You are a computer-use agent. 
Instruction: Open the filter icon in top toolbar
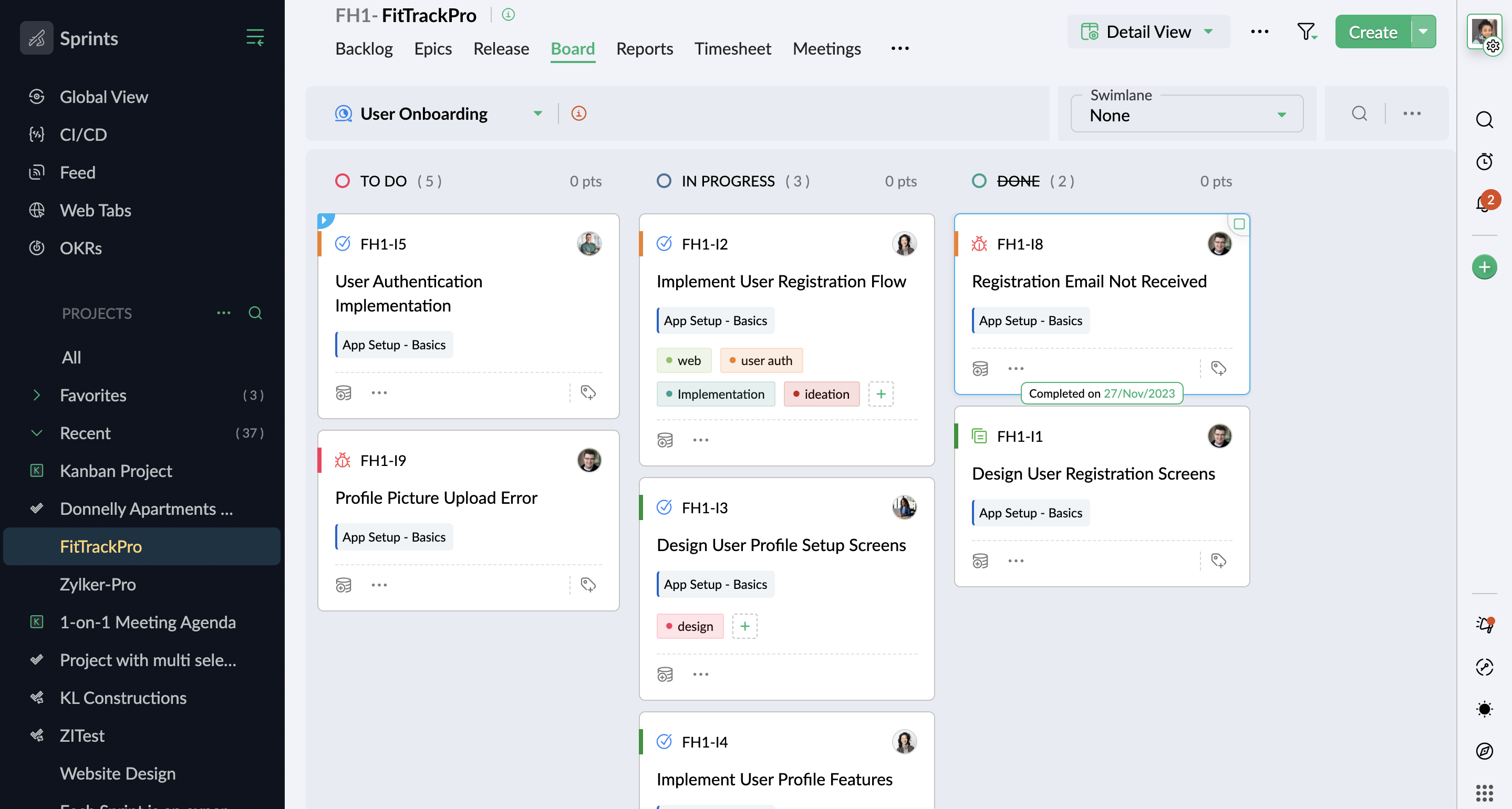click(1306, 32)
